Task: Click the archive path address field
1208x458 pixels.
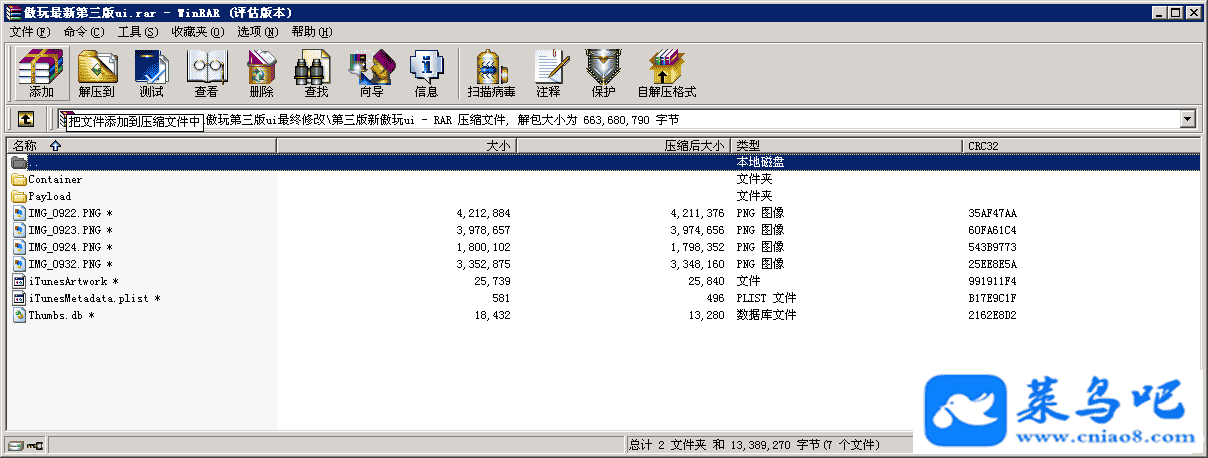Action: point(627,119)
